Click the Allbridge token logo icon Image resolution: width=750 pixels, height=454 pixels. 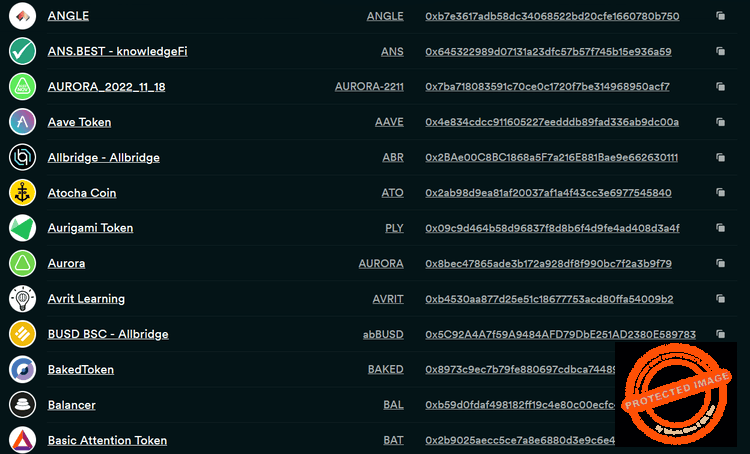tap(22, 157)
